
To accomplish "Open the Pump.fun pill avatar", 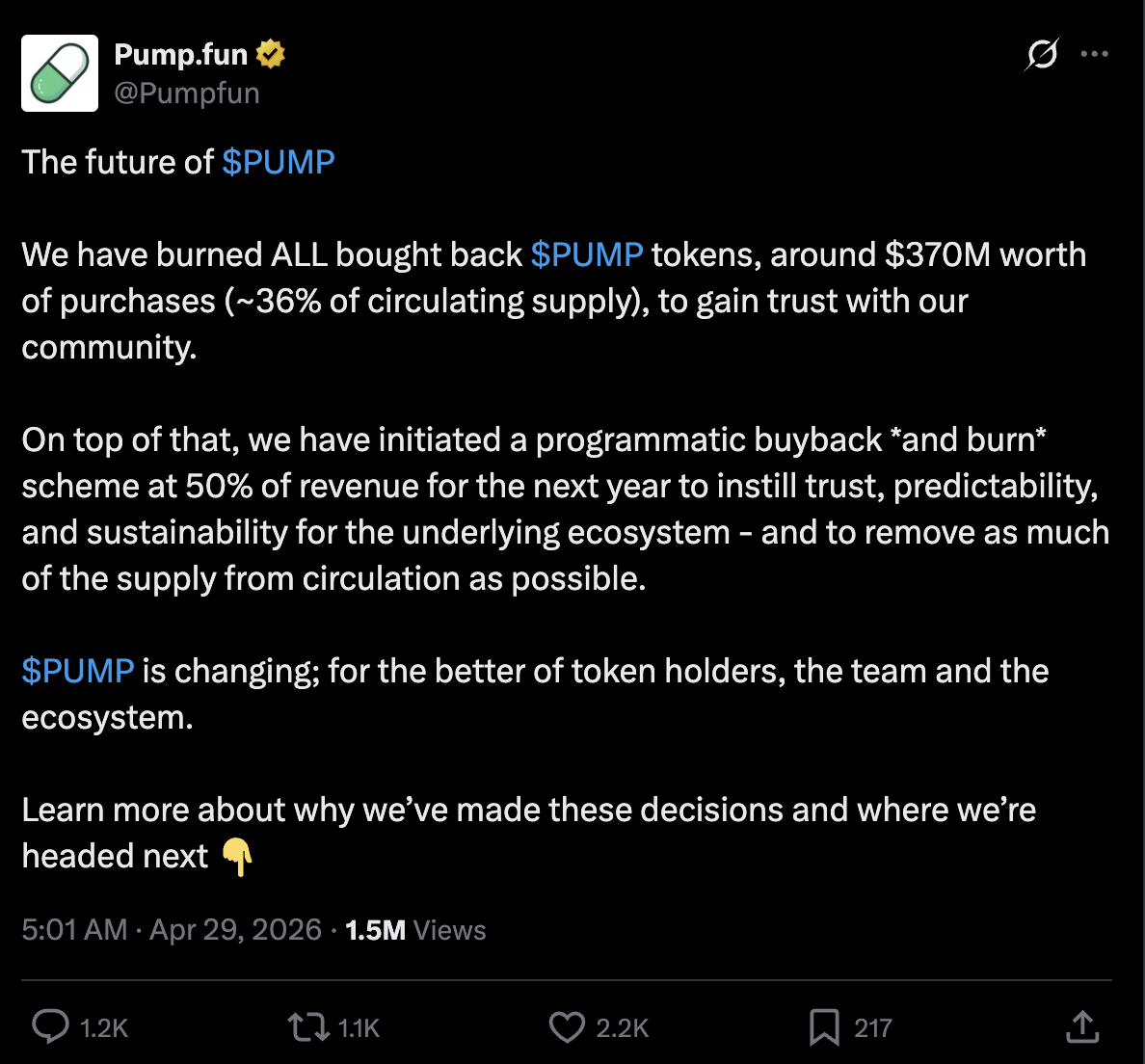I will 60,73.
